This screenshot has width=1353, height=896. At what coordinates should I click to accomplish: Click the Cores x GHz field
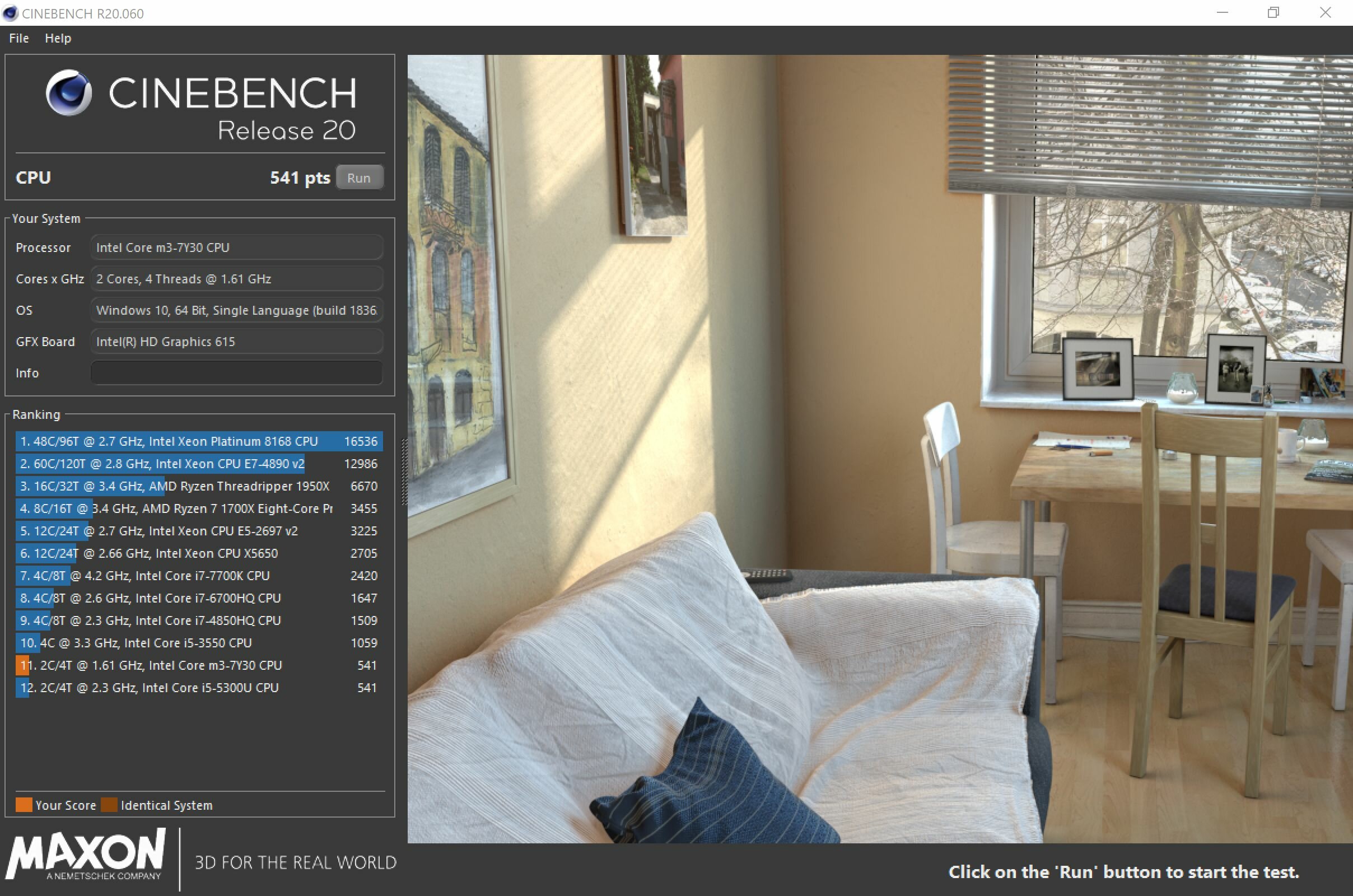(x=236, y=279)
